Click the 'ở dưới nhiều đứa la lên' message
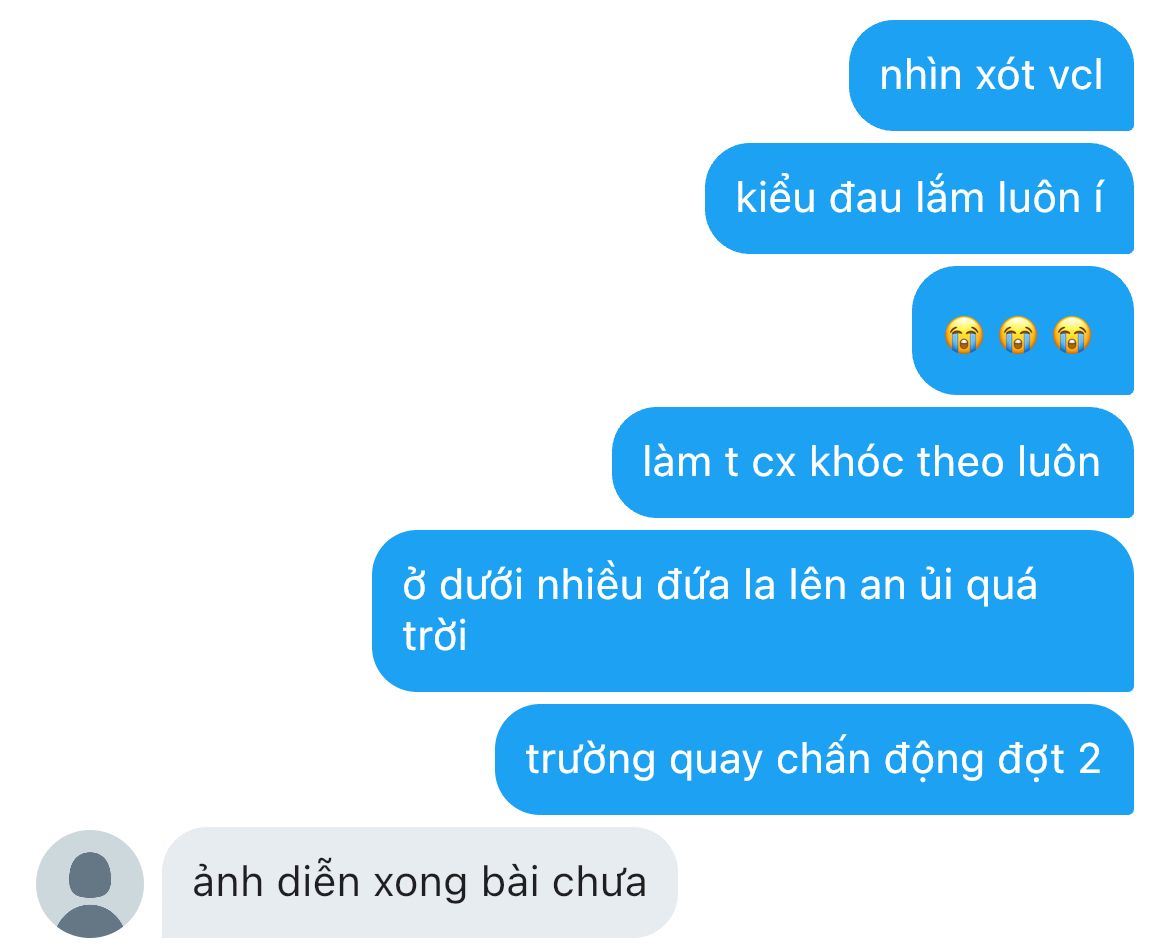This screenshot has width=1170, height=947. coord(753,610)
